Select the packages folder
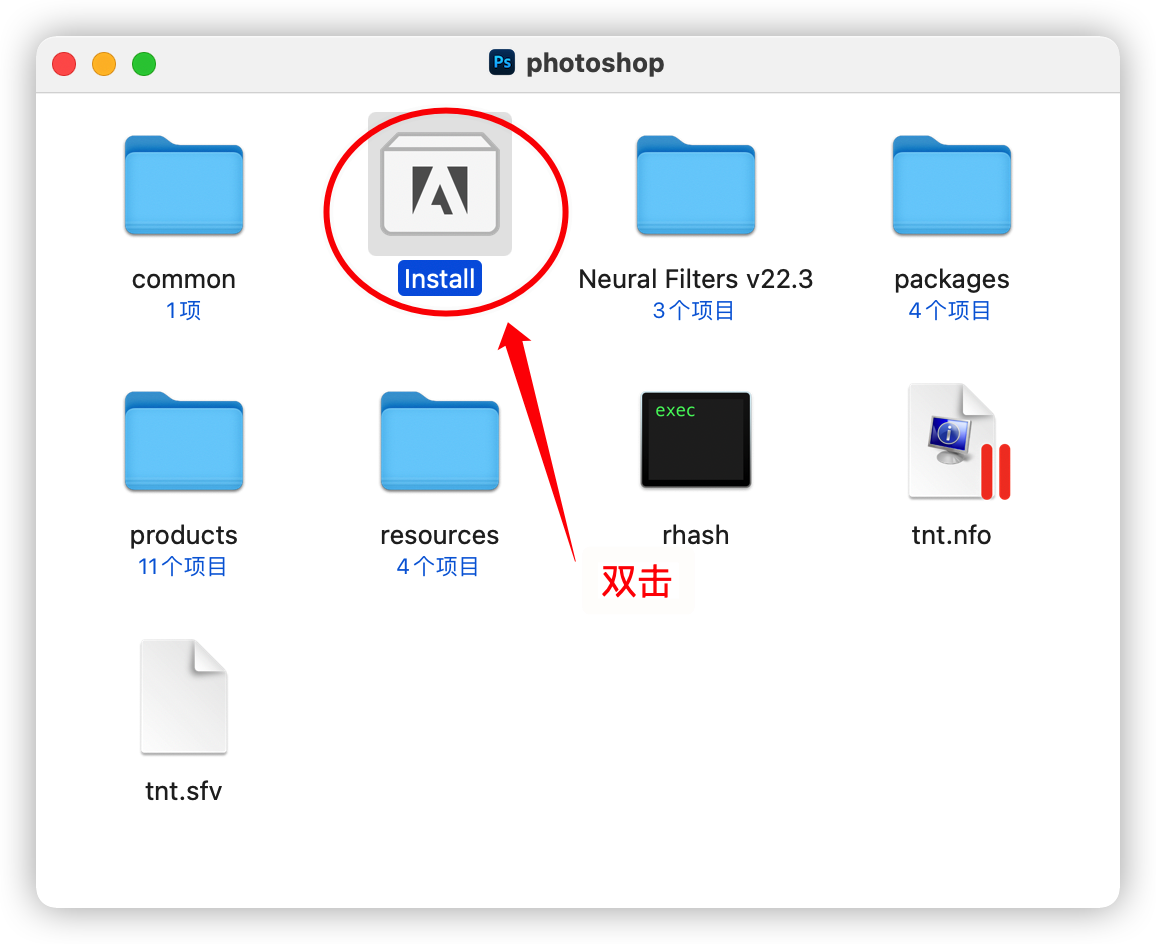The image size is (1156, 944). click(x=951, y=187)
